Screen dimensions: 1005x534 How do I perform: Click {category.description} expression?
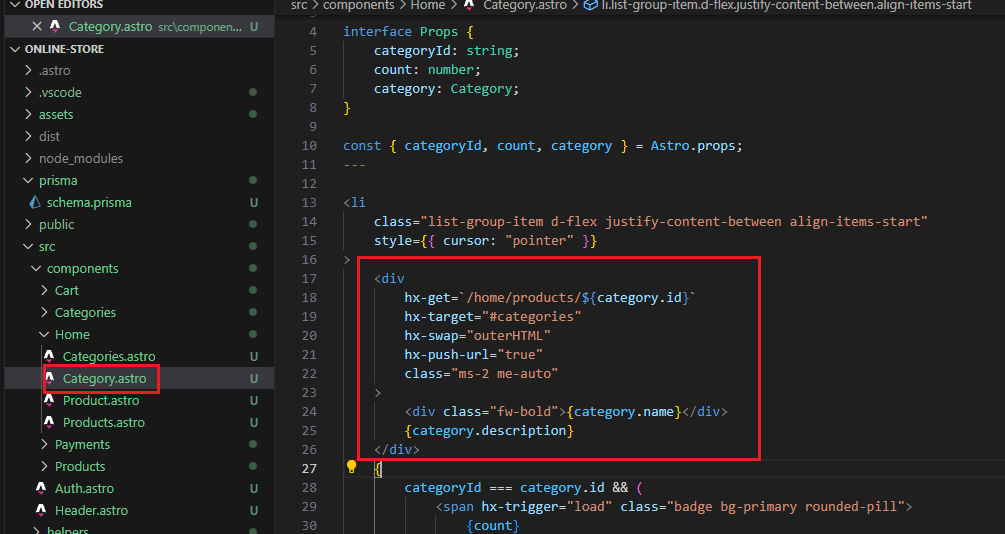pyautogui.click(x=489, y=430)
